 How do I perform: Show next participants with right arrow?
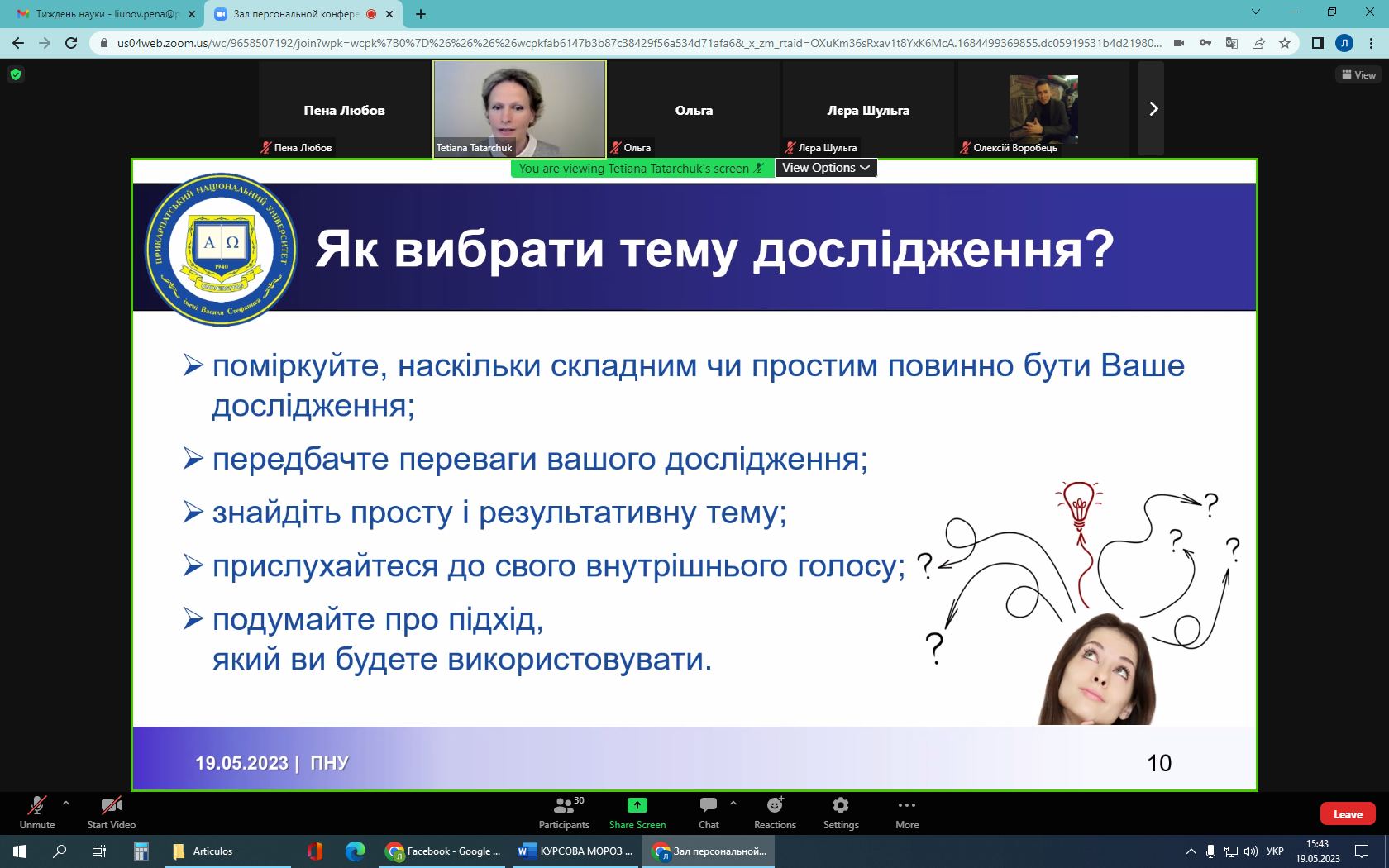[x=1153, y=108]
